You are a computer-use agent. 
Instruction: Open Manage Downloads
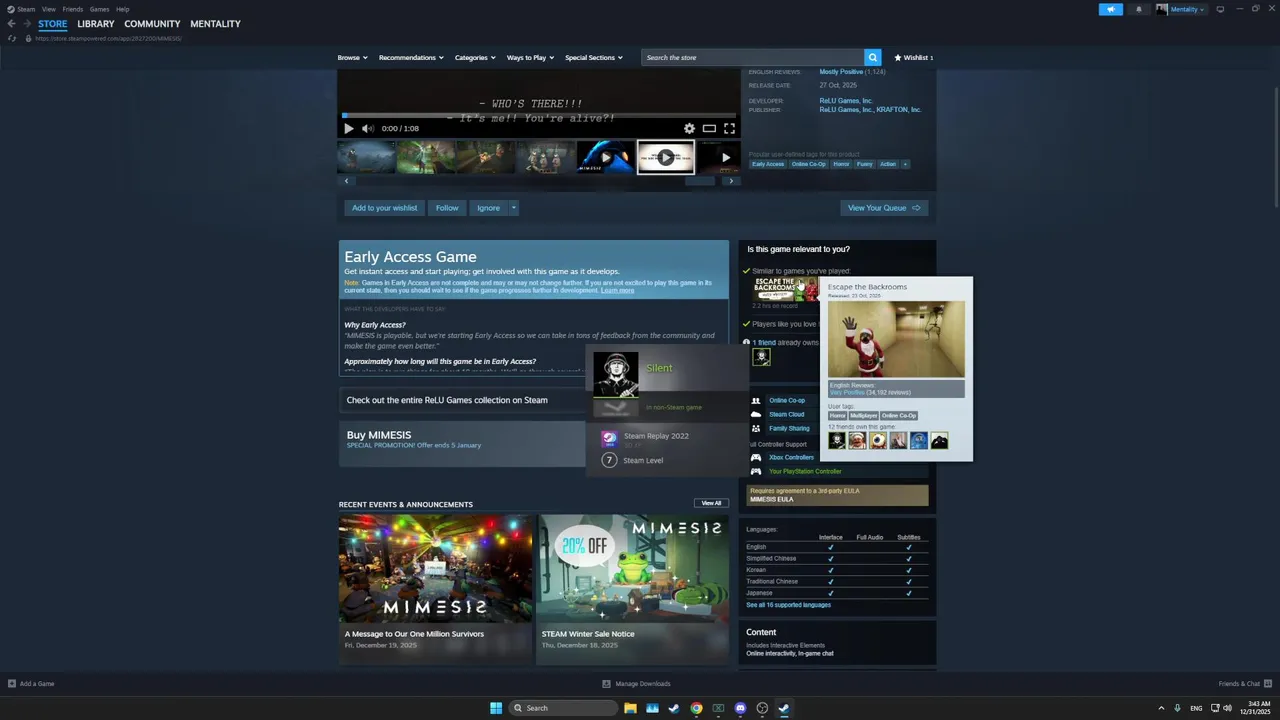636,684
